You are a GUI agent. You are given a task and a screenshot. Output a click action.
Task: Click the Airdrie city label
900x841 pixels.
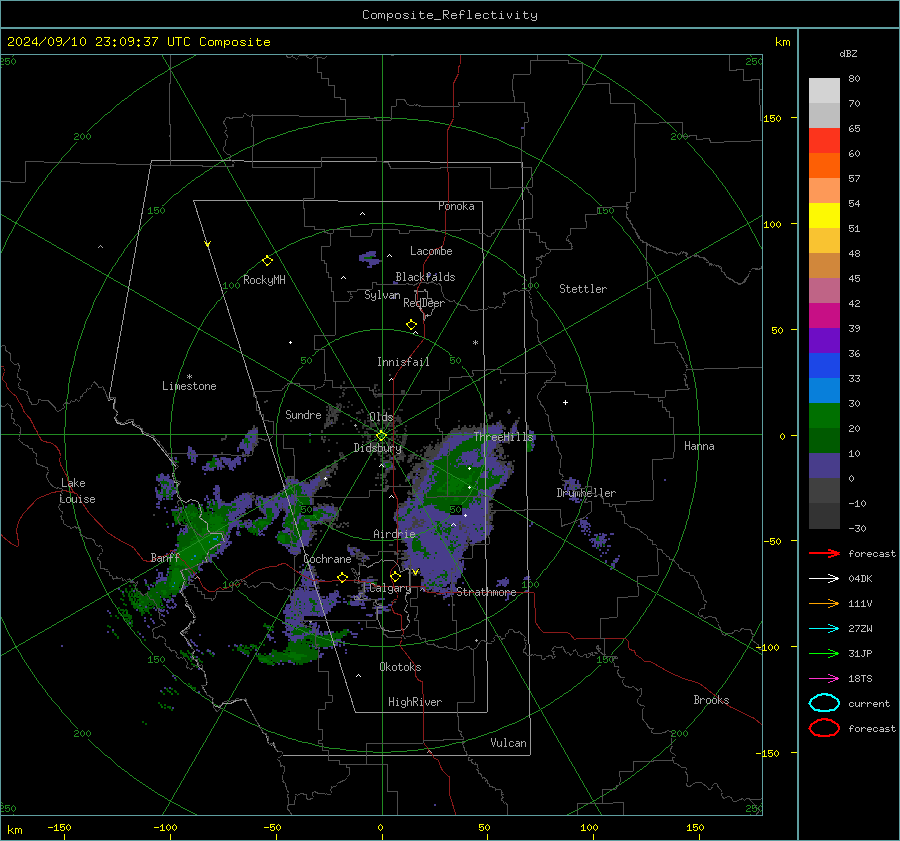click(394, 534)
